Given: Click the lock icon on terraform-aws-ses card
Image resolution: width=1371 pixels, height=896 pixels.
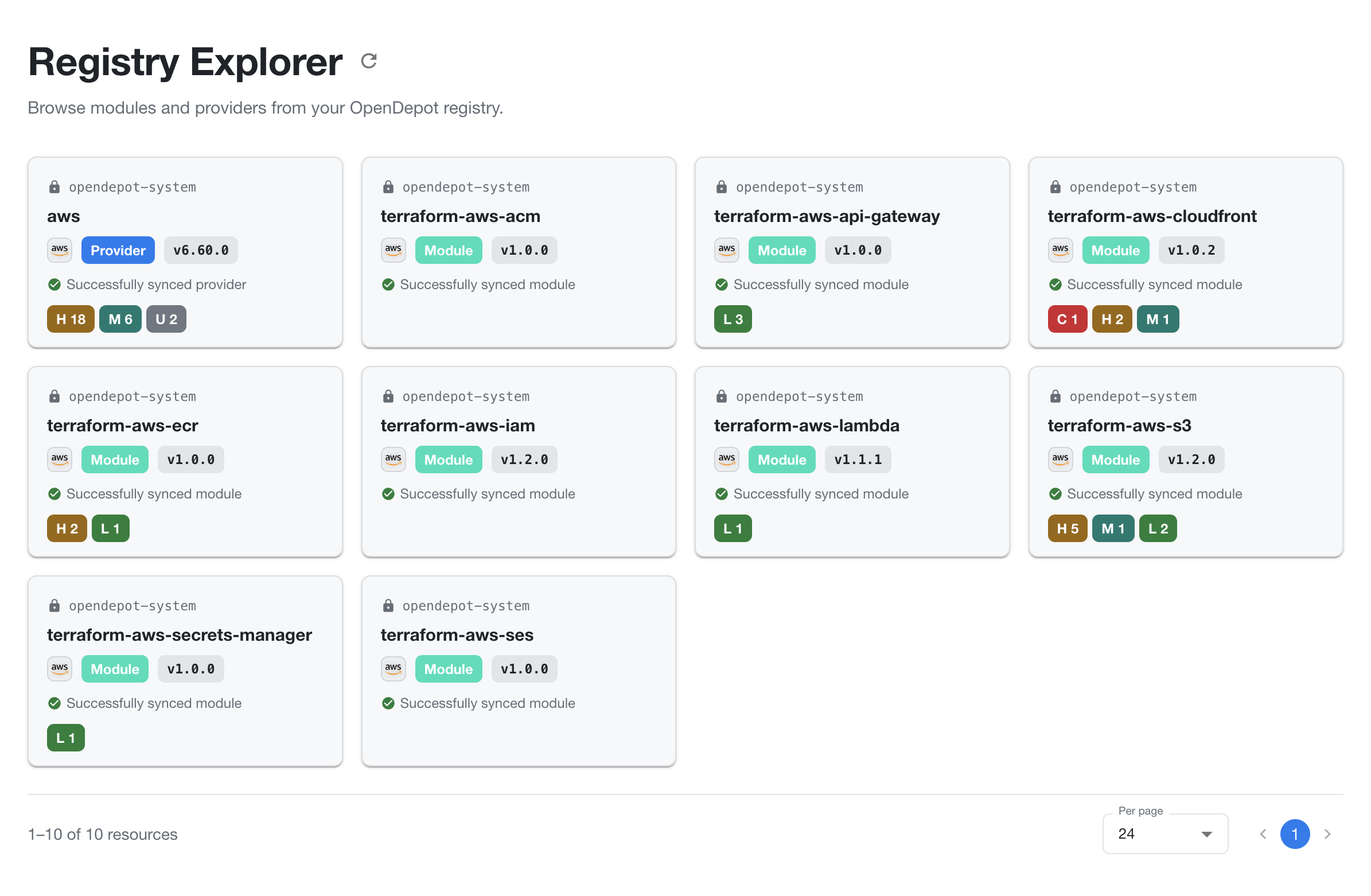Looking at the screenshot, I should [388, 606].
